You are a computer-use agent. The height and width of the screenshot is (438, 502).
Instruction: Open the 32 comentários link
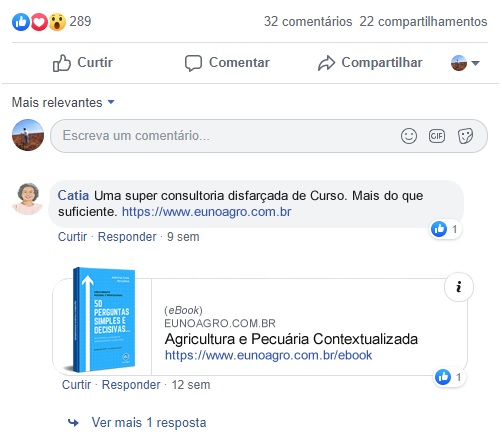[x=308, y=22]
